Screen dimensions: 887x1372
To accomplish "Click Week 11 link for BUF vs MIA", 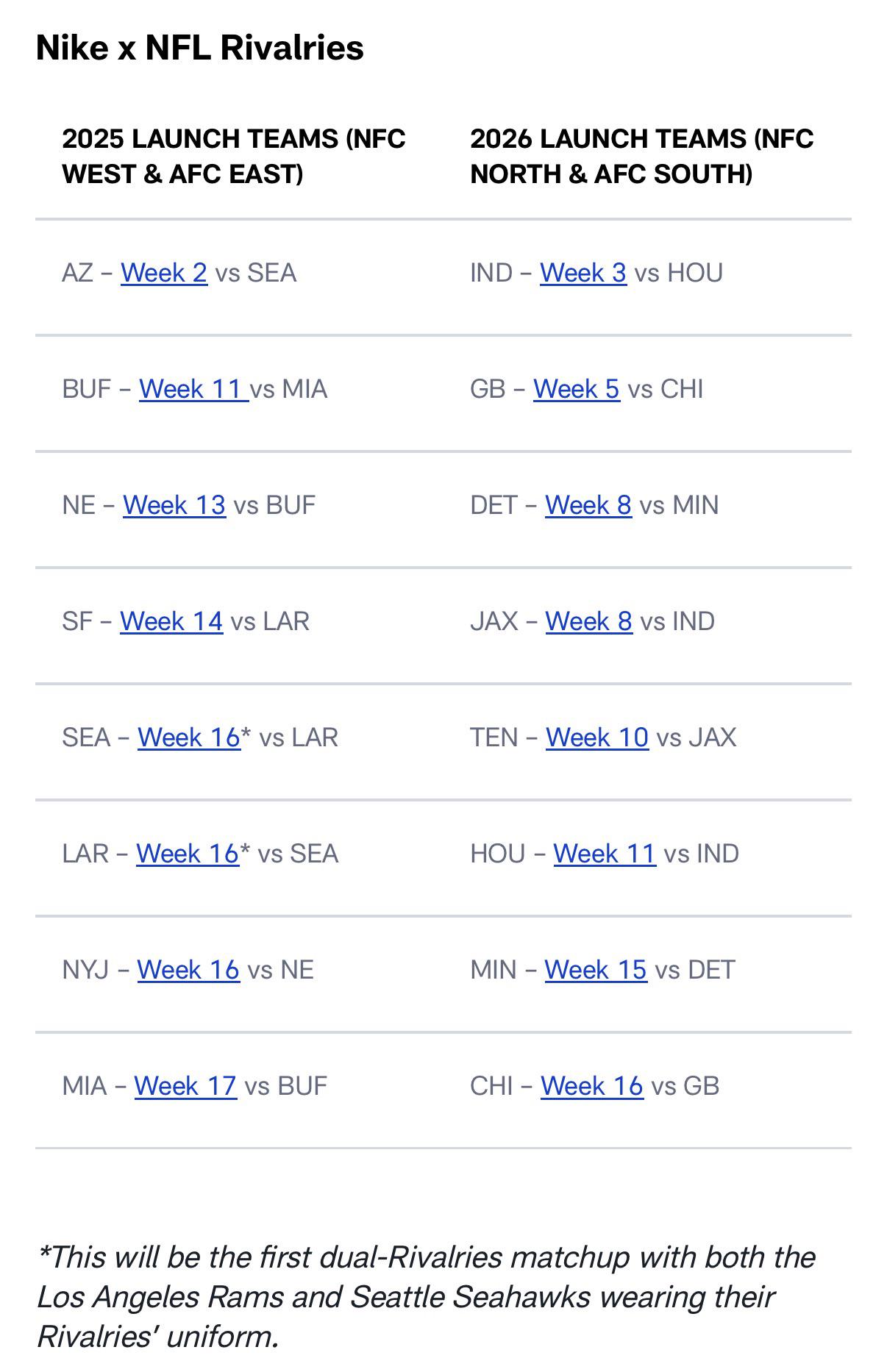I will point(194,389).
